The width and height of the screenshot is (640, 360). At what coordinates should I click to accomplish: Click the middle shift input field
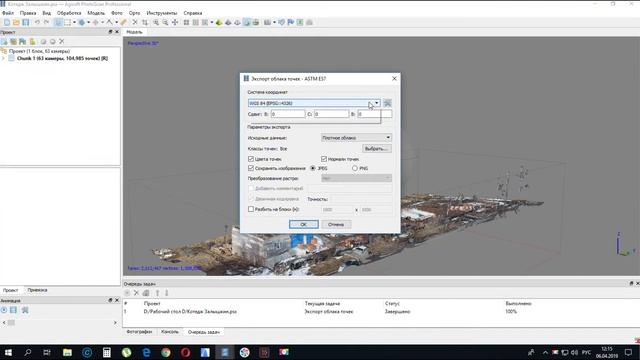pyautogui.click(x=331, y=114)
